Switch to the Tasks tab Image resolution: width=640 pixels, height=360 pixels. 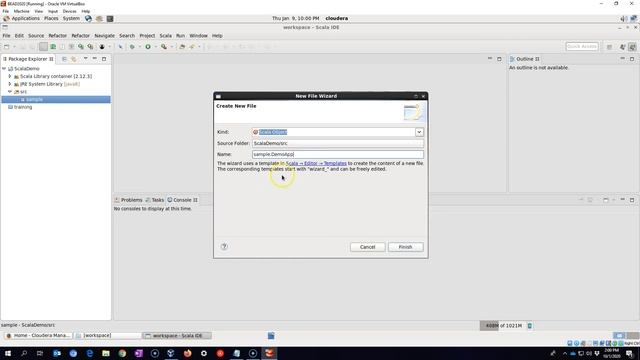point(155,200)
